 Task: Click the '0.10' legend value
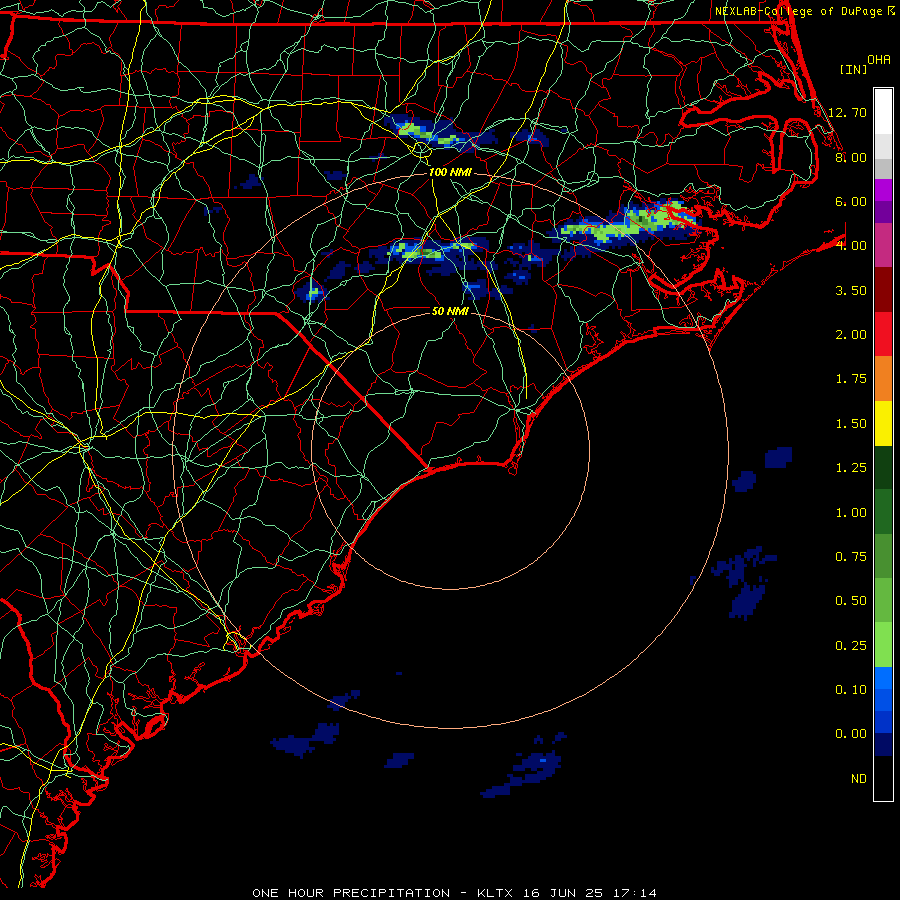(x=851, y=690)
